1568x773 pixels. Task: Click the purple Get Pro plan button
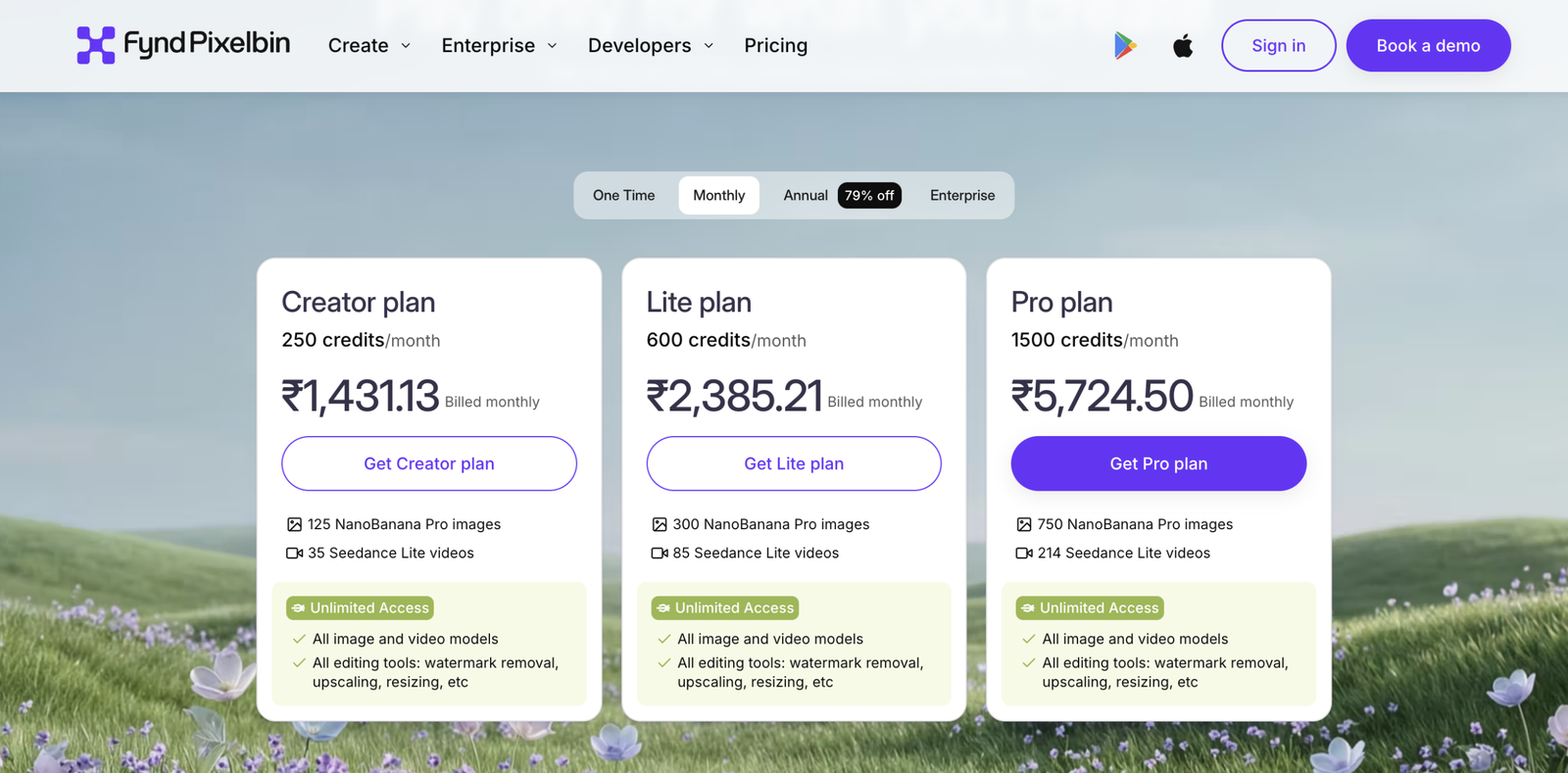point(1158,463)
